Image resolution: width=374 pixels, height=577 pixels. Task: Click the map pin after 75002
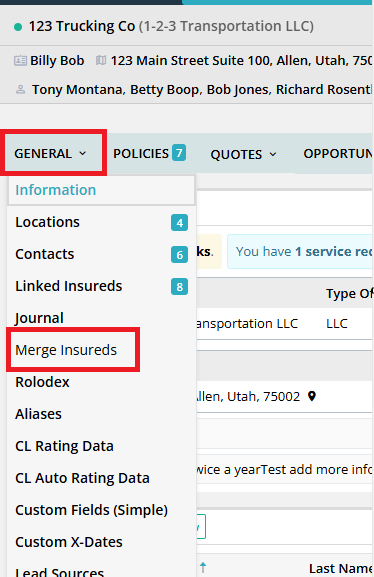(312, 396)
